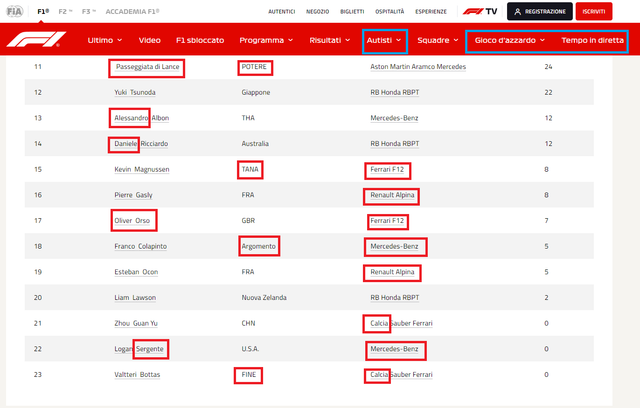Select Australia in Ricciardo row
This screenshot has width=640, height=408.
(x=255, y=144)
